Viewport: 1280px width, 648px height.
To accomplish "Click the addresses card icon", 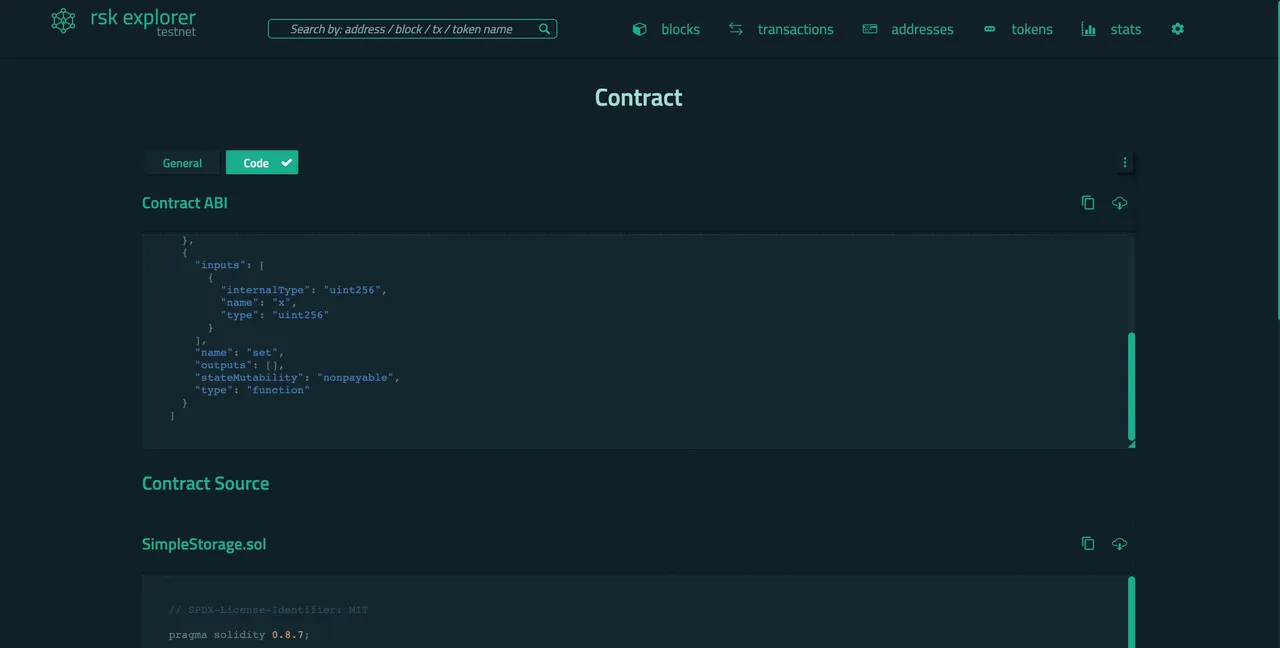I will pos(870,29).
